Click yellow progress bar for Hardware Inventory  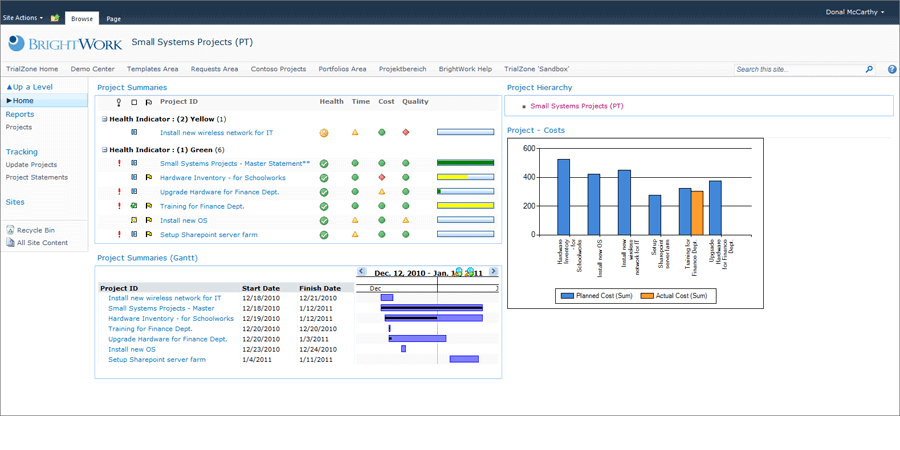coord(465,177)
